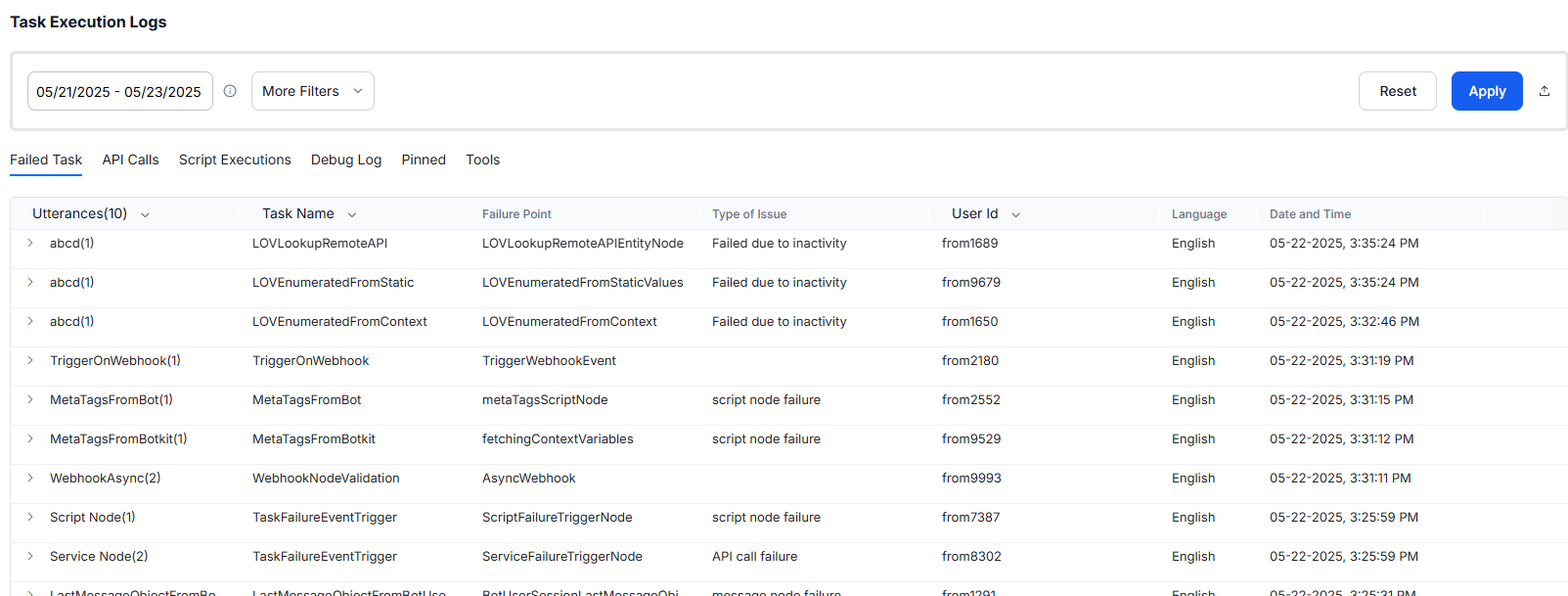Open the Task Name column dropdown

[x=352, y=214]
